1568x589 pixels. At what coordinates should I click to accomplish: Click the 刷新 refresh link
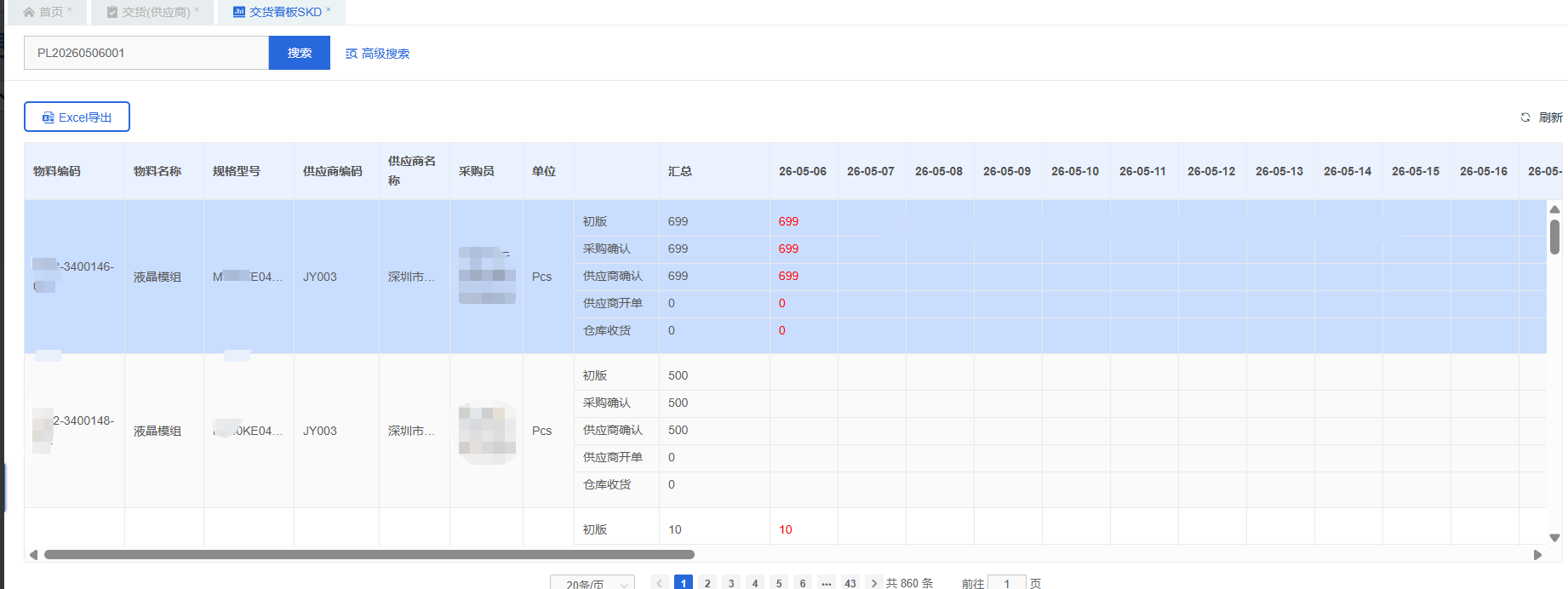[1542, 117]
